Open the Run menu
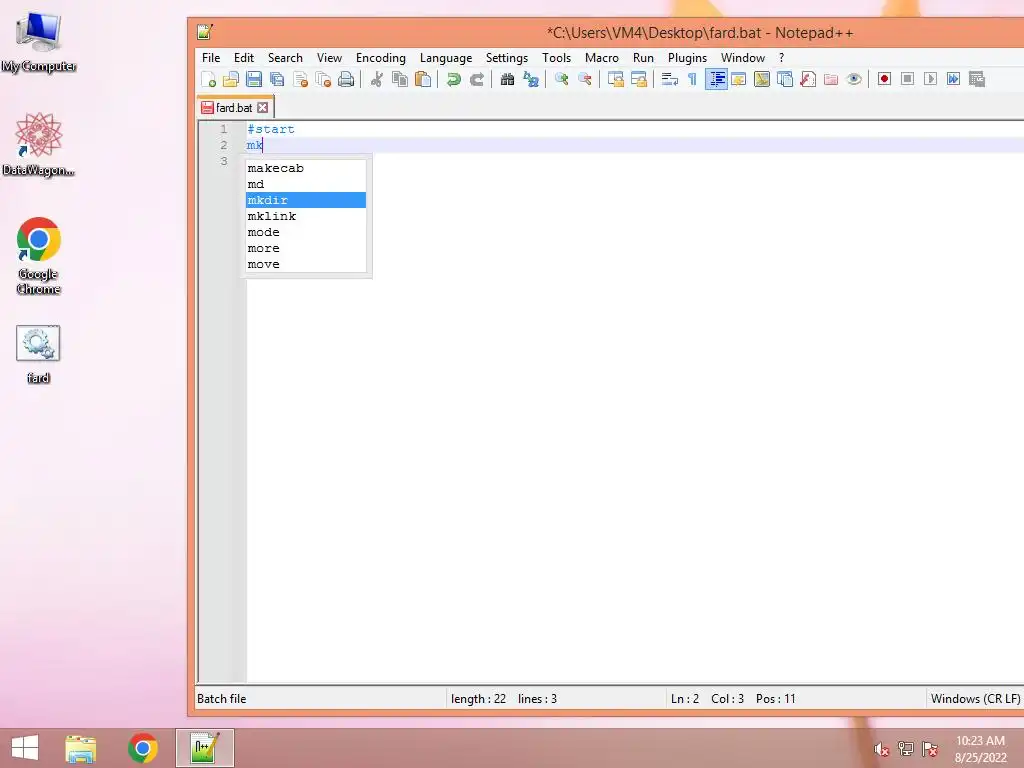Screen dimensions: 1024x768 pos(643,57)
